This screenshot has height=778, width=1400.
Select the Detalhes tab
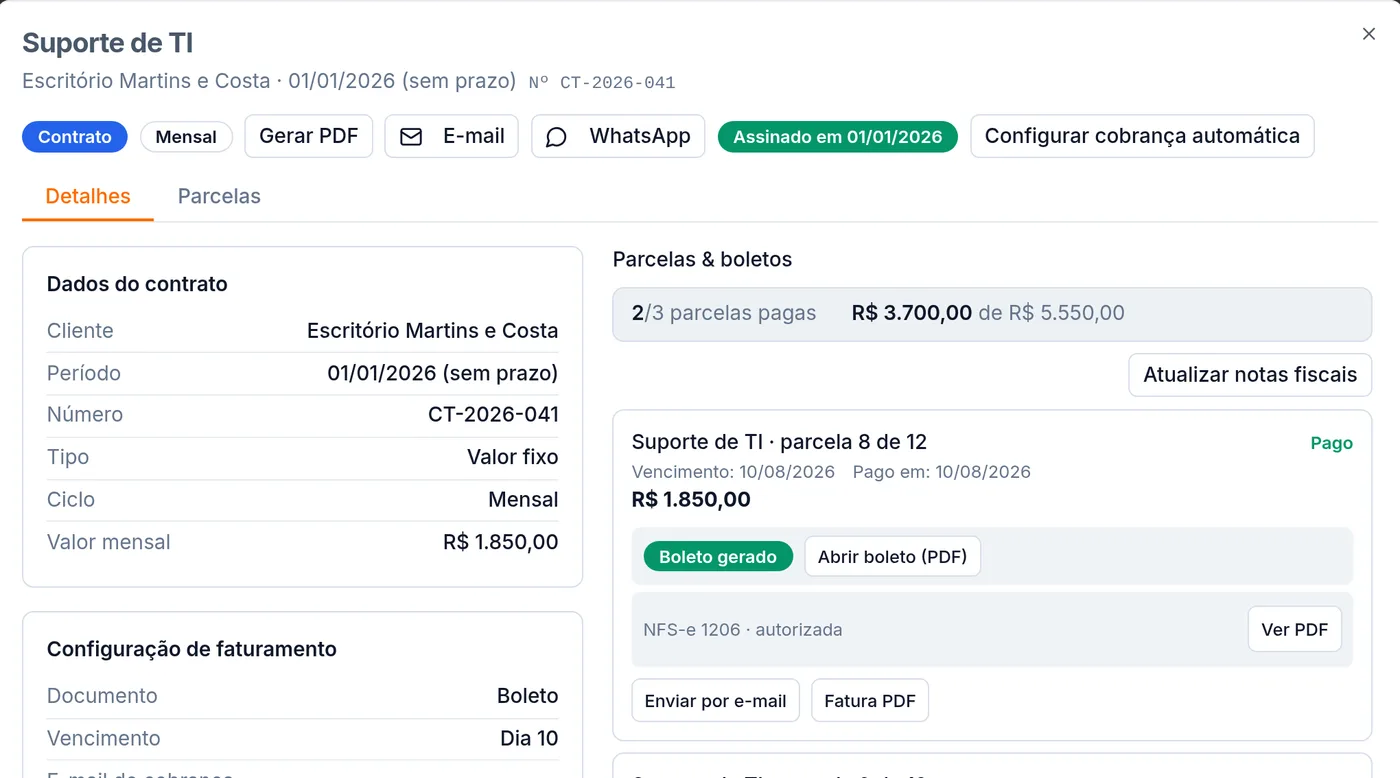tap(88, 196)
